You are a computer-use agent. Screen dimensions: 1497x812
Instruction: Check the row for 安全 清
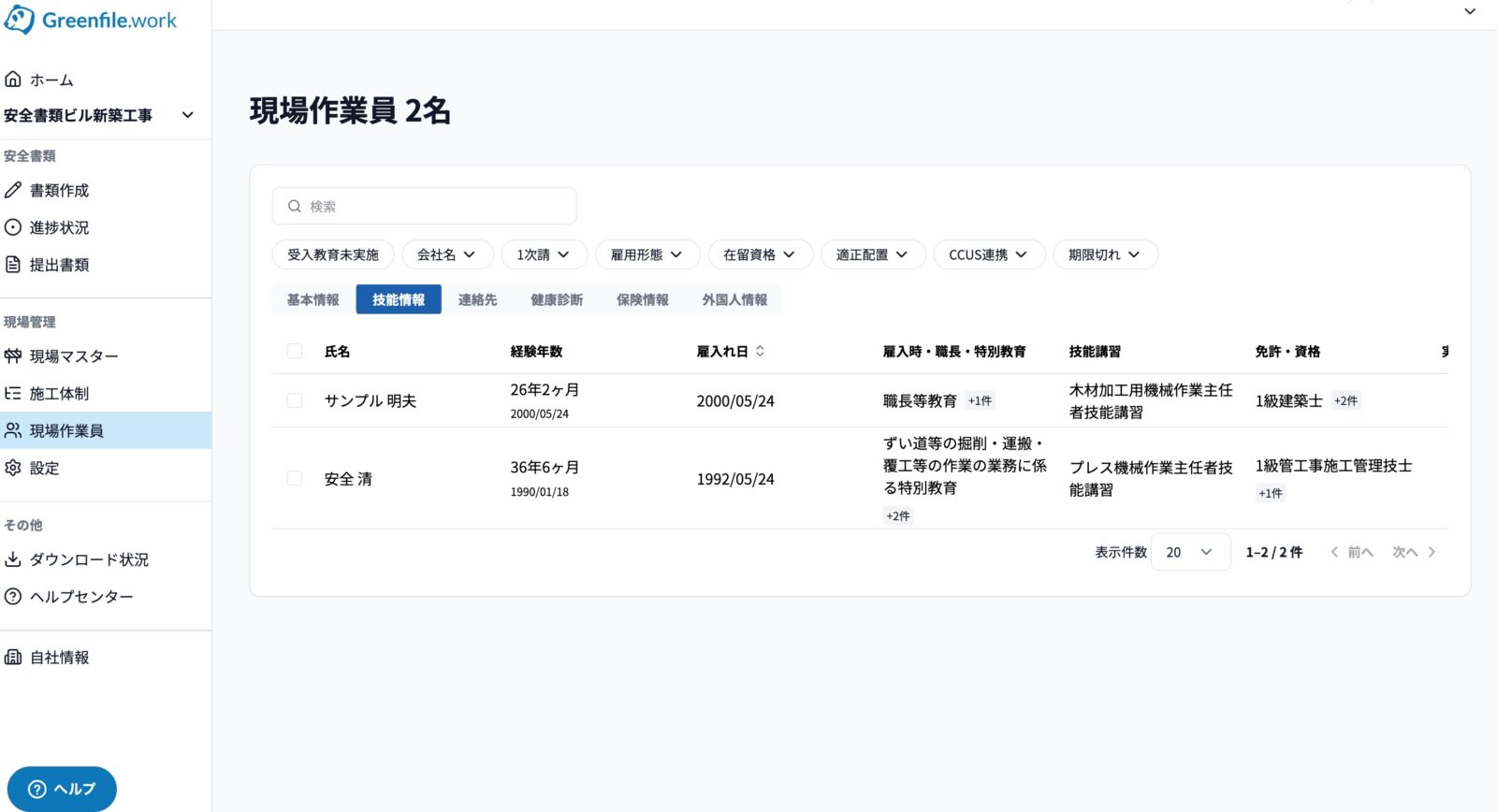click(x=295, y=478)
